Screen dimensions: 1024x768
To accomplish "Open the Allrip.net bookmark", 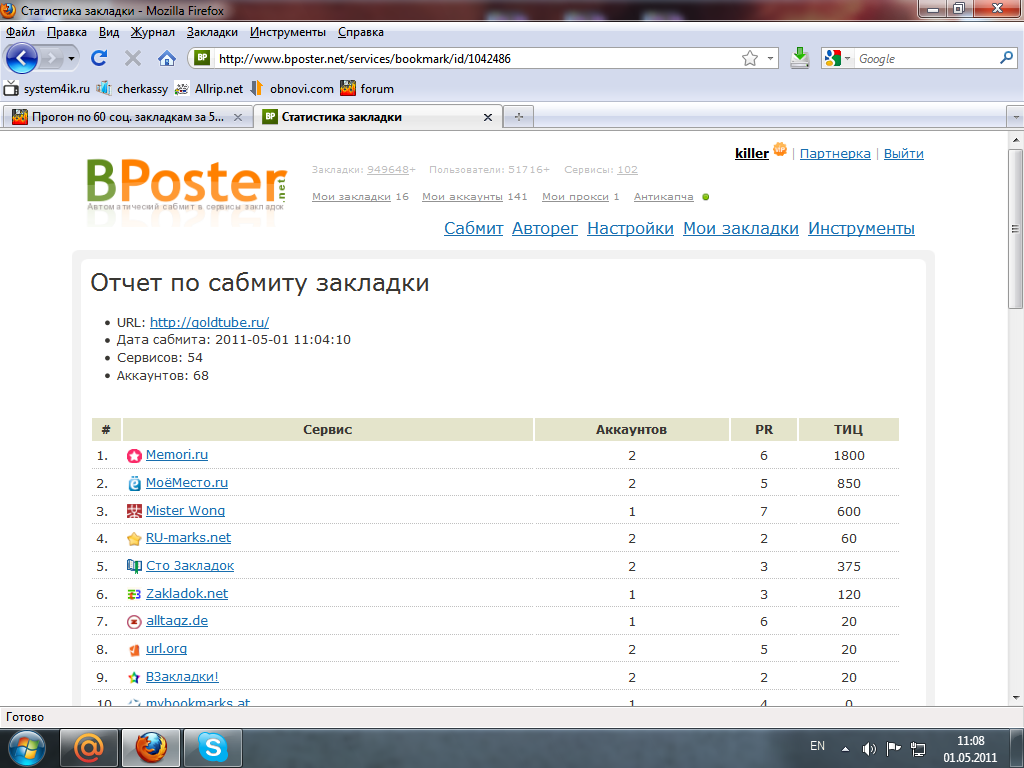I will 209,89.
